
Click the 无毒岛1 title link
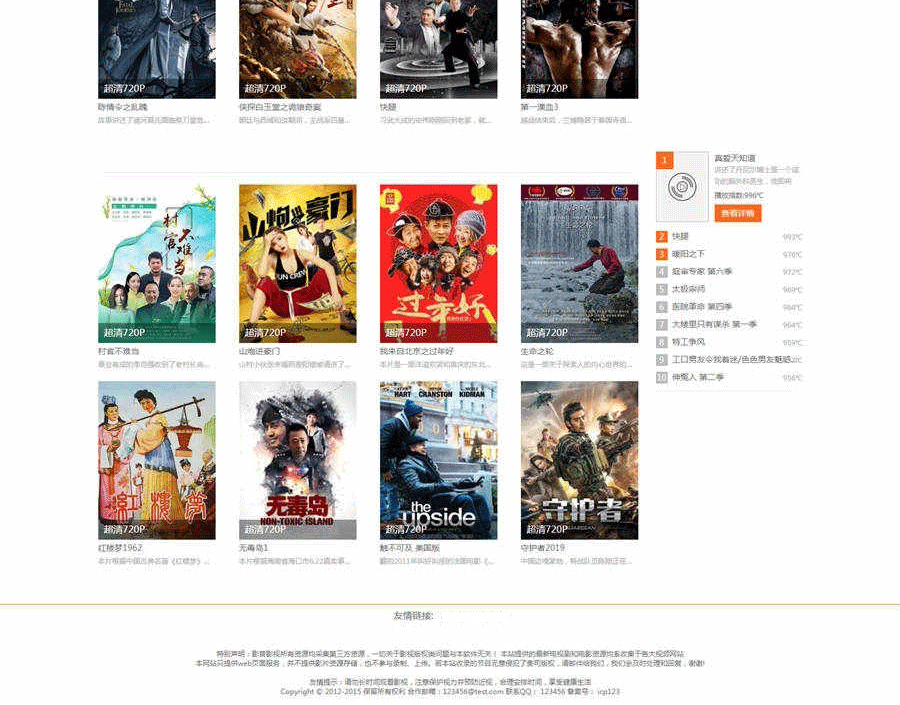click(254, 548)
